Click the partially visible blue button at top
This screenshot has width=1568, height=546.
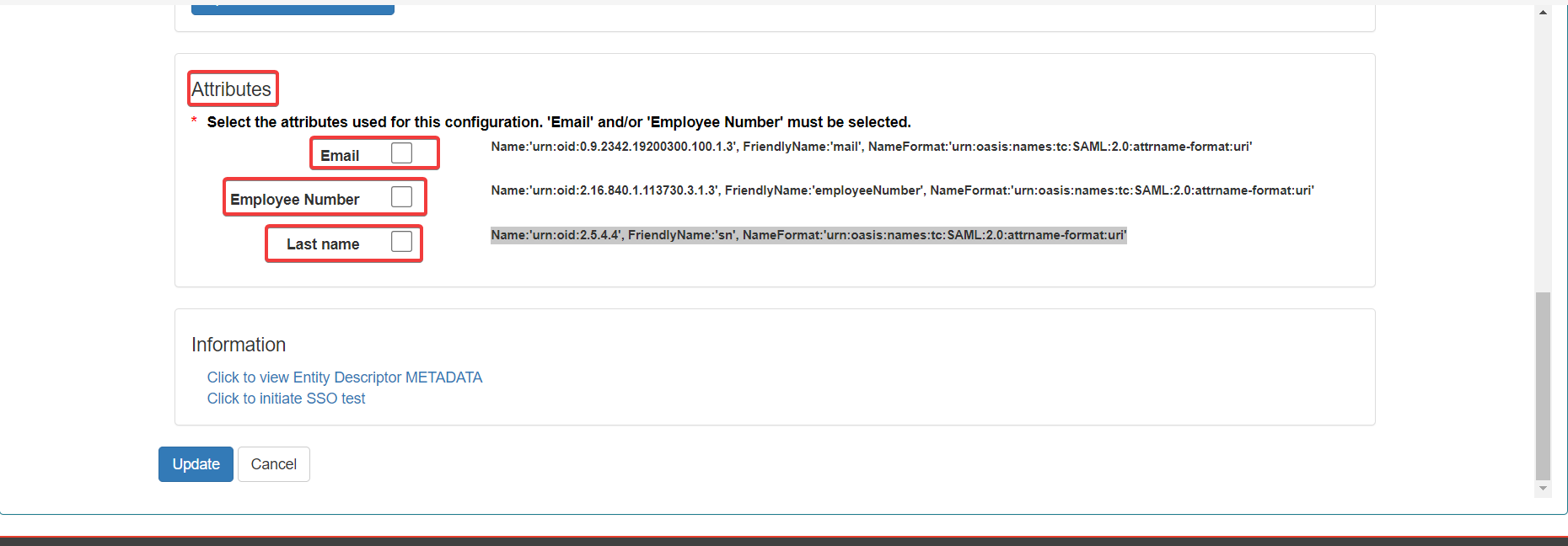(293, 9)
